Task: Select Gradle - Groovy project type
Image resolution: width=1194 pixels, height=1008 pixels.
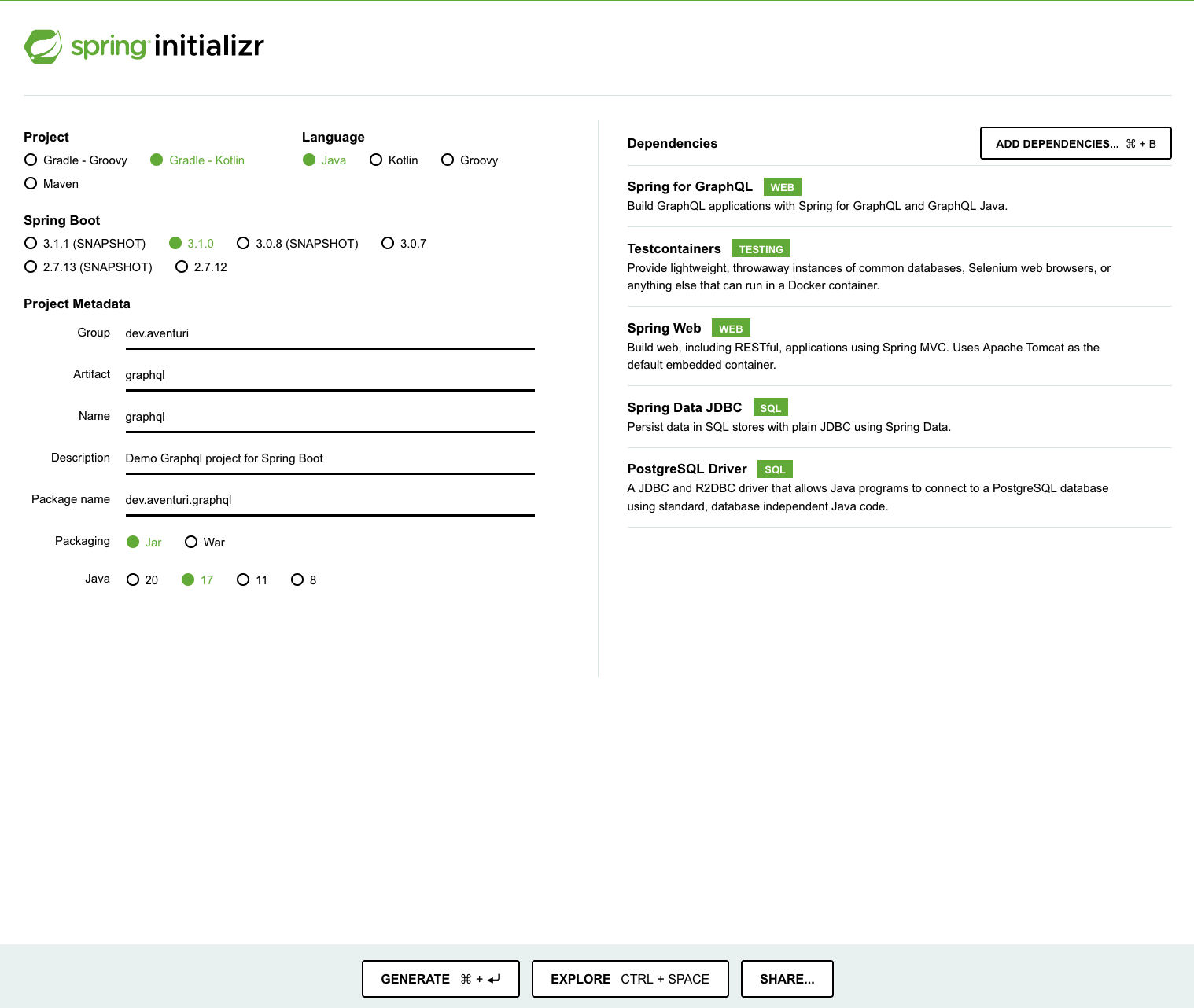Action: tap(76, 160)
